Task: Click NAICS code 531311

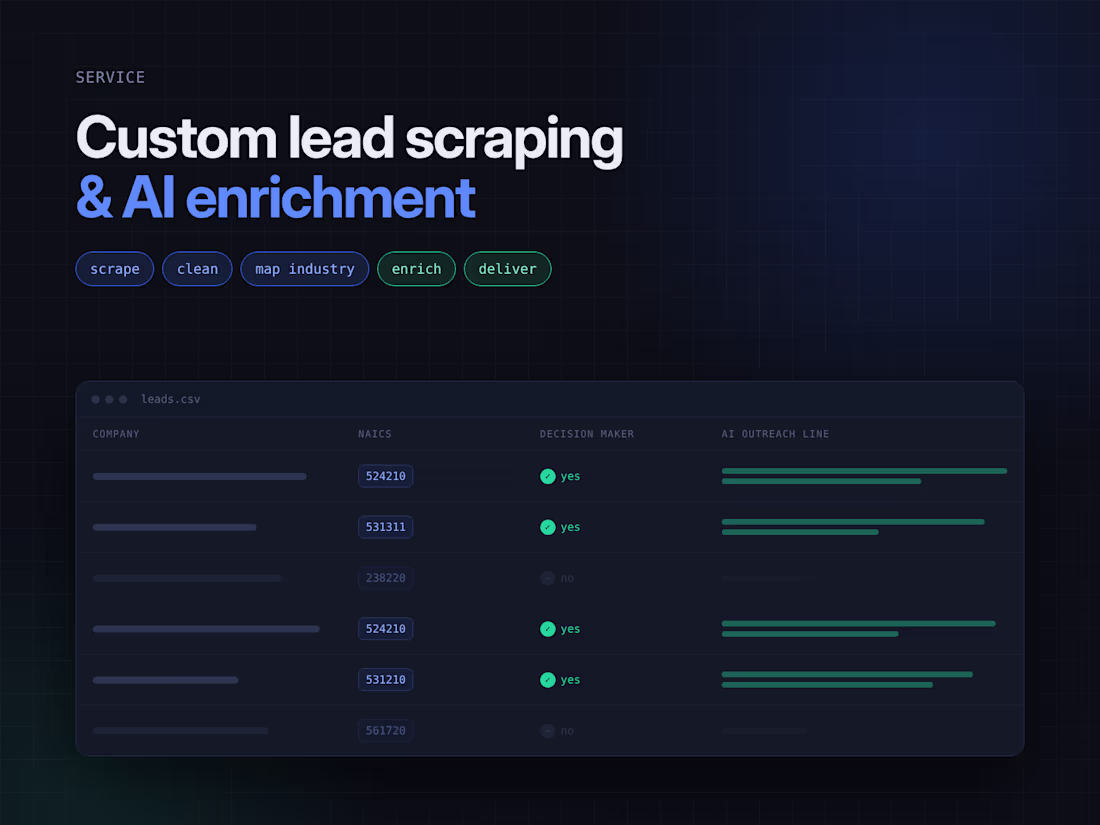Action: pos(385,527)
